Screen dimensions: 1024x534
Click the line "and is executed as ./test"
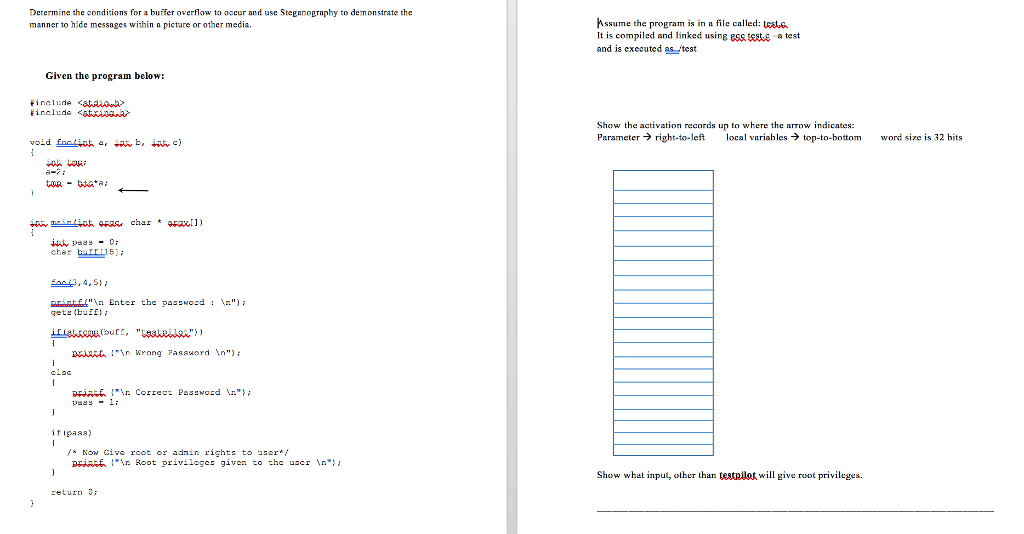click(x=647, y=48)
